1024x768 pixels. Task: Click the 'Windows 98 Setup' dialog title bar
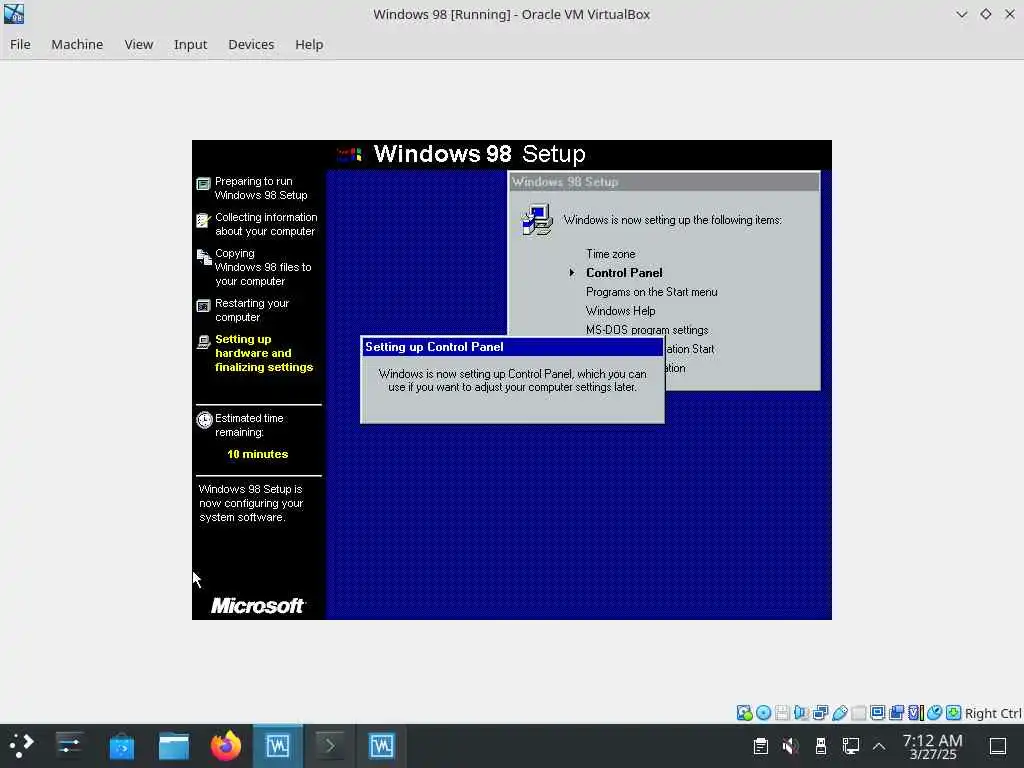pyautogui.click(x=664, y=182)
